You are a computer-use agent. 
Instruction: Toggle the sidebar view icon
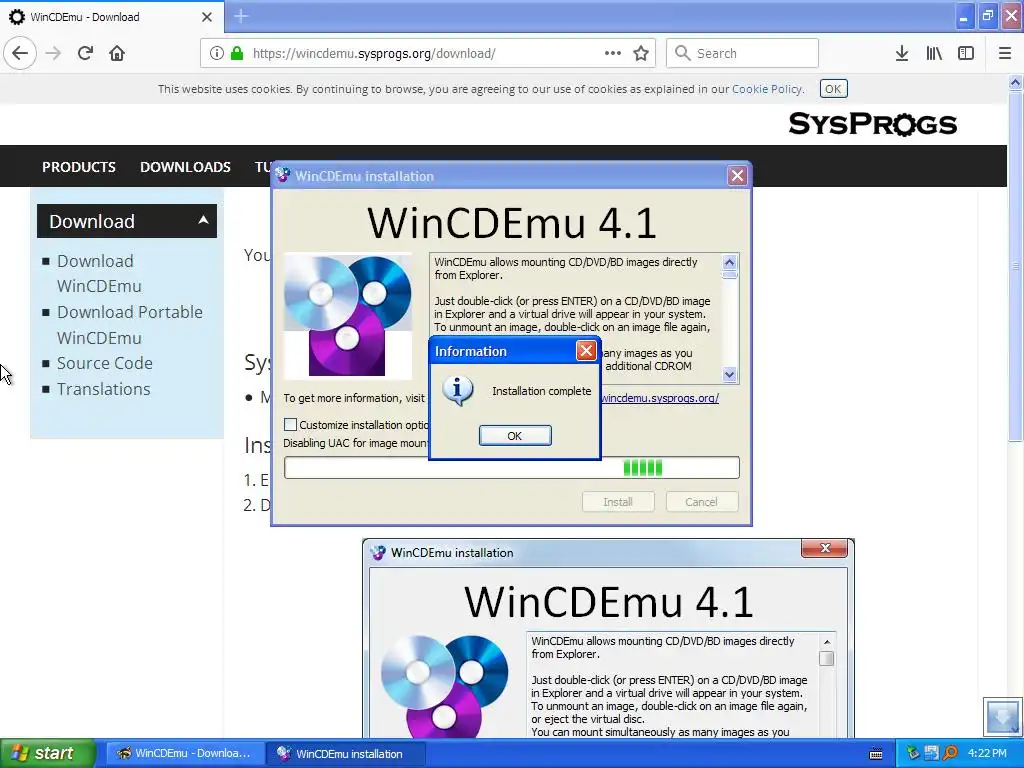point(966,53)
